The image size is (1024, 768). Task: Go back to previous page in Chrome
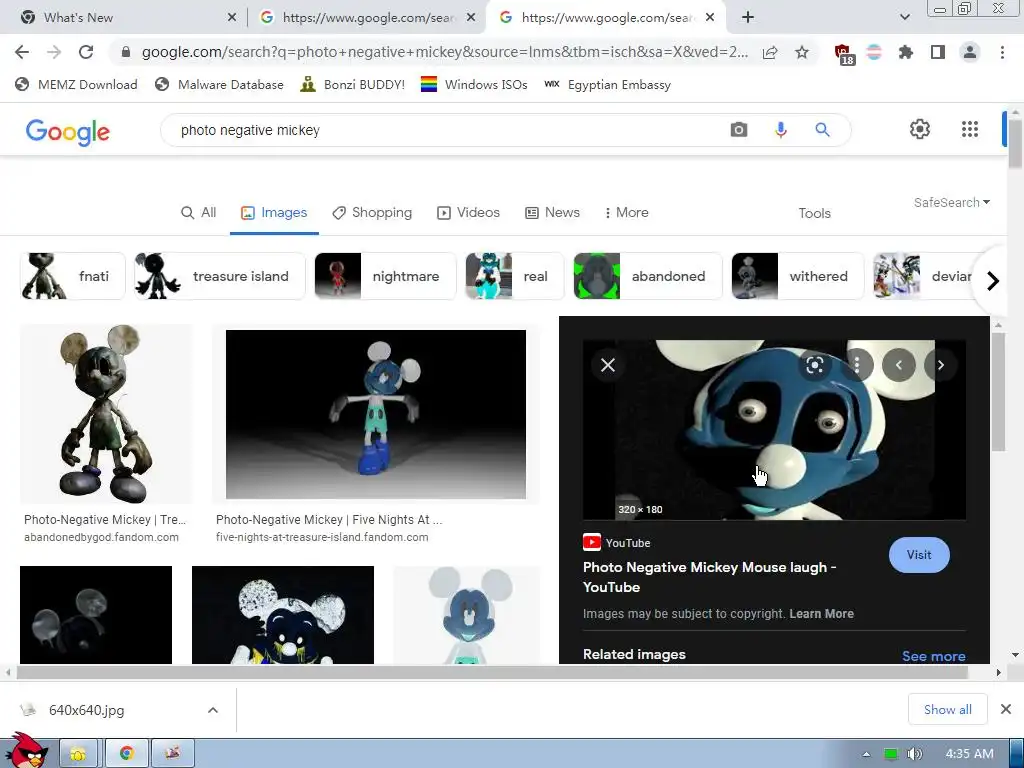coord(22,52)
